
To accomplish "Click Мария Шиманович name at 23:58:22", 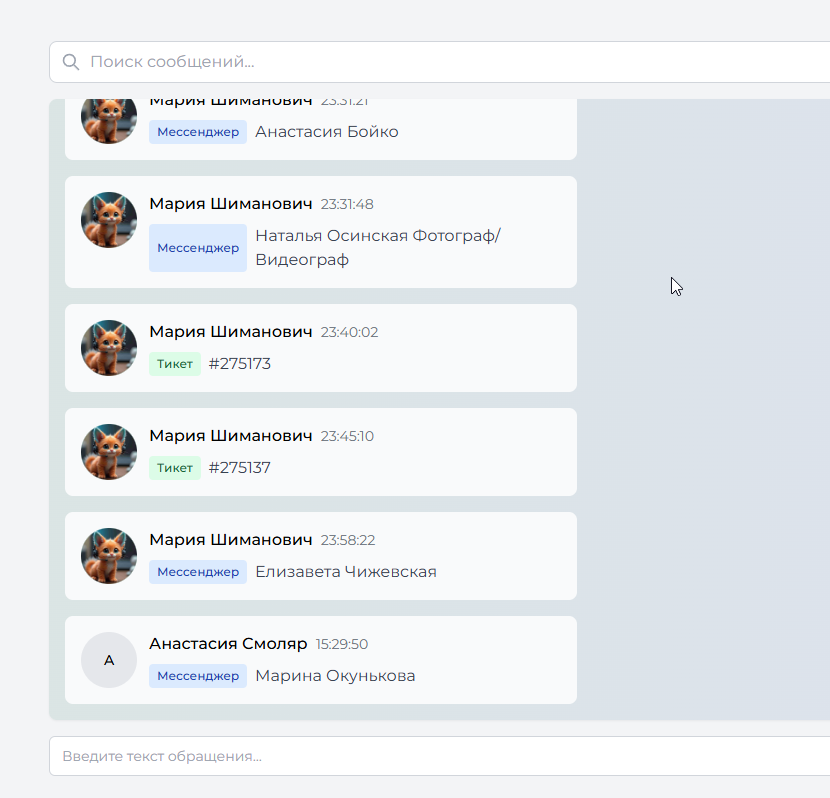I will 231,539.
